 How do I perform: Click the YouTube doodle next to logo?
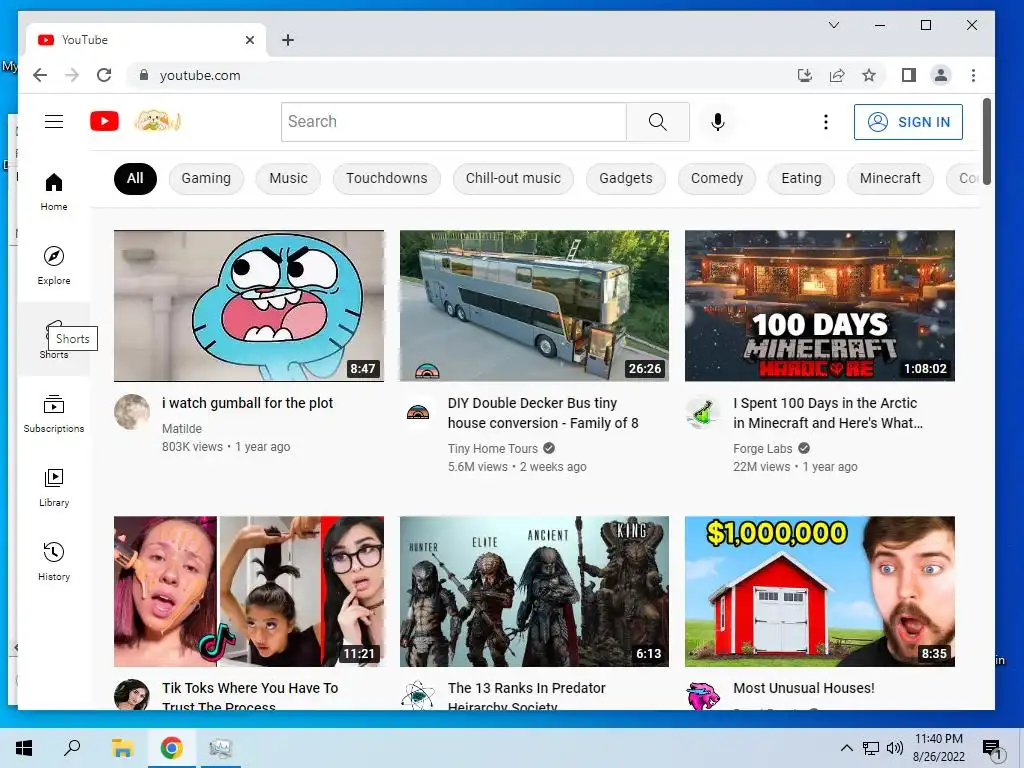click(157, 121)
